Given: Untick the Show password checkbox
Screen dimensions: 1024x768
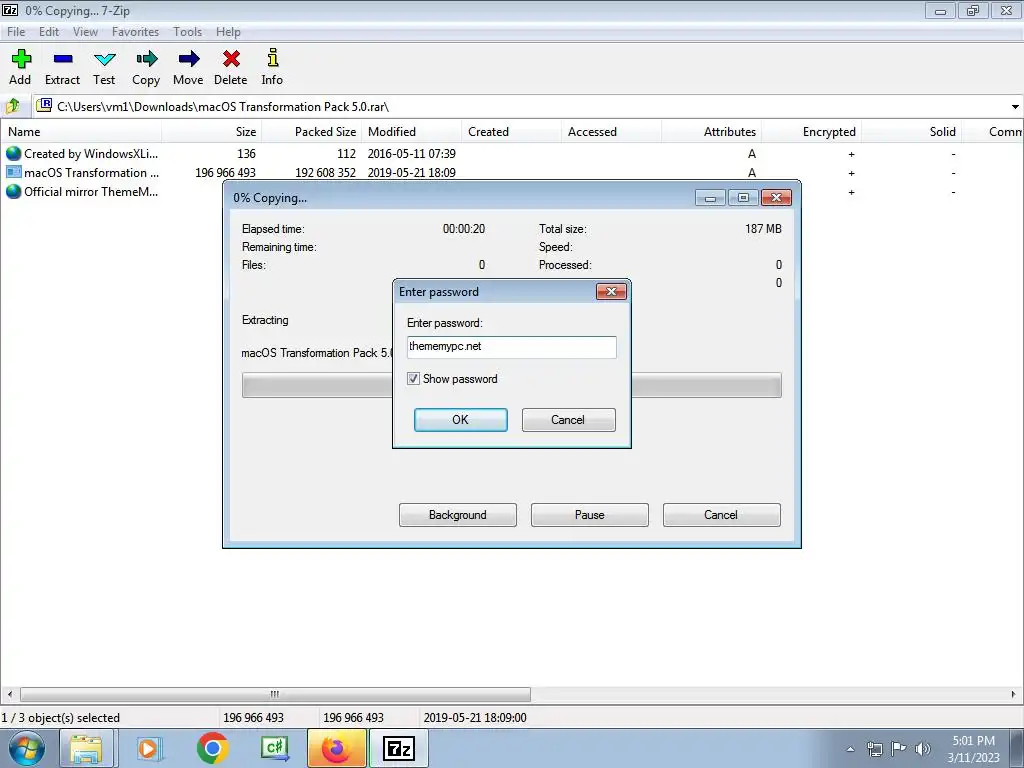Looking at the screenshot, I should 413,379.
